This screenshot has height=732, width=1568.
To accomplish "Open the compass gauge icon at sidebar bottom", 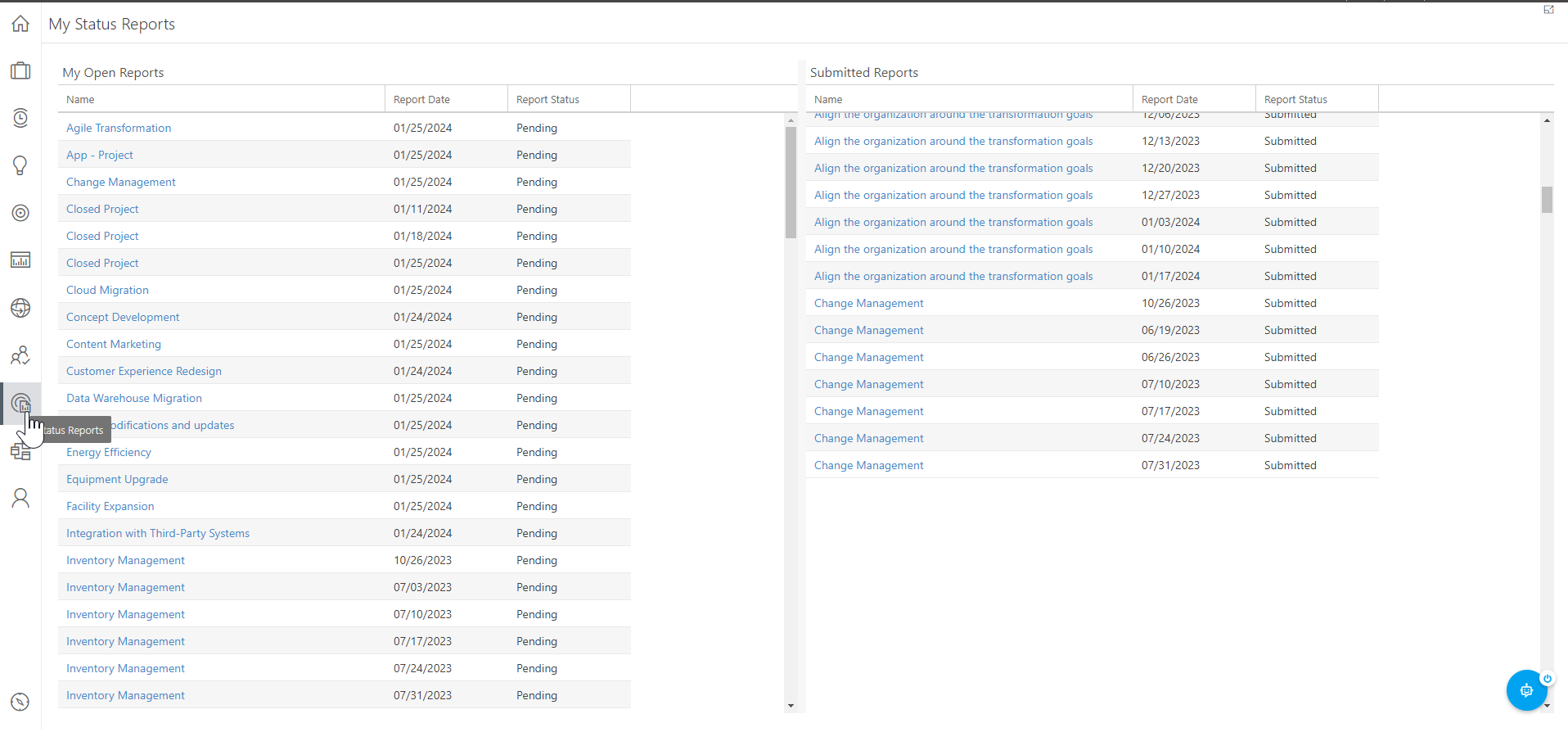I will 20,702.
